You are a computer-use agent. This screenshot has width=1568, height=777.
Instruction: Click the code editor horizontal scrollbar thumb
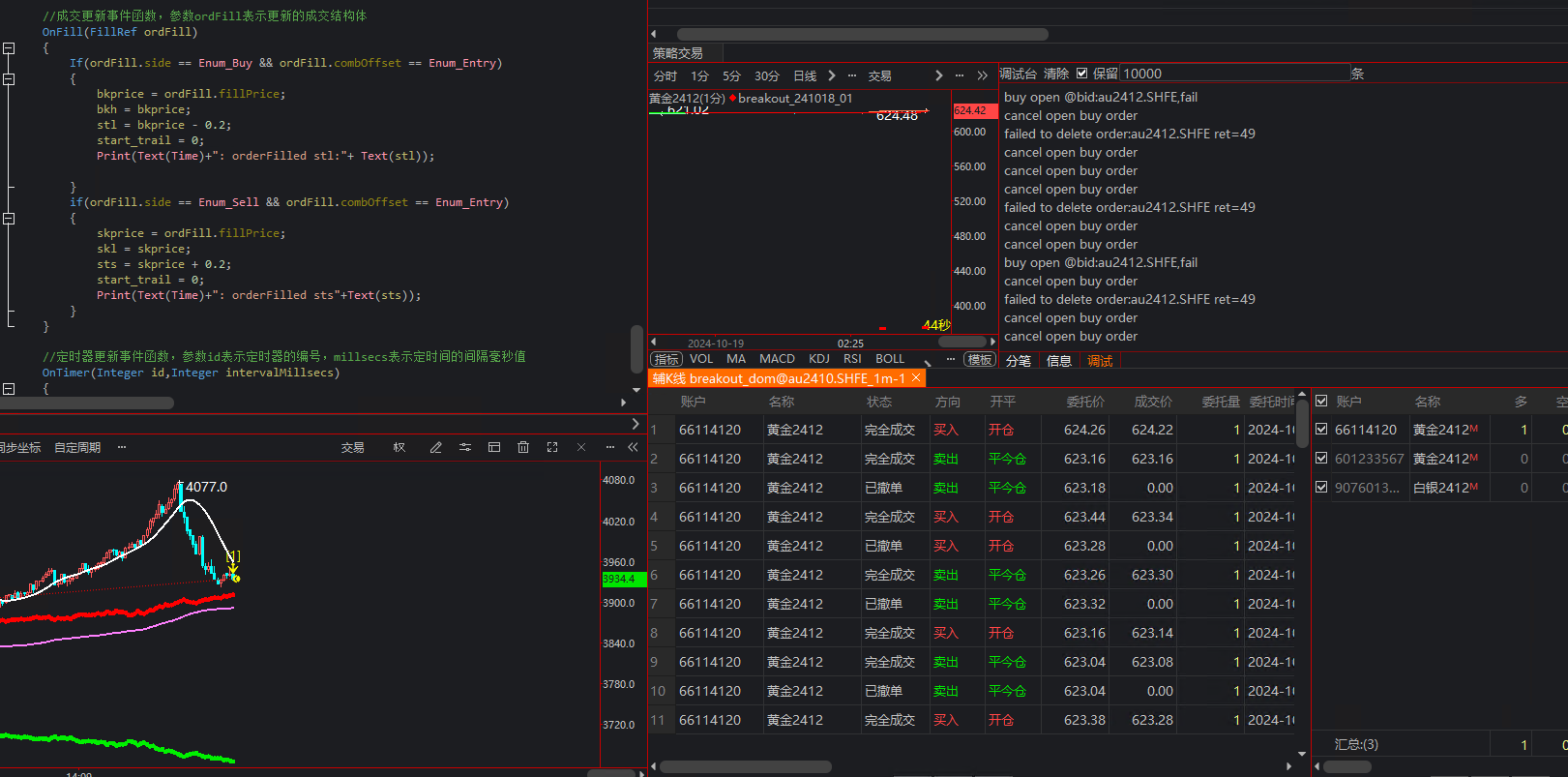[87, 403]
